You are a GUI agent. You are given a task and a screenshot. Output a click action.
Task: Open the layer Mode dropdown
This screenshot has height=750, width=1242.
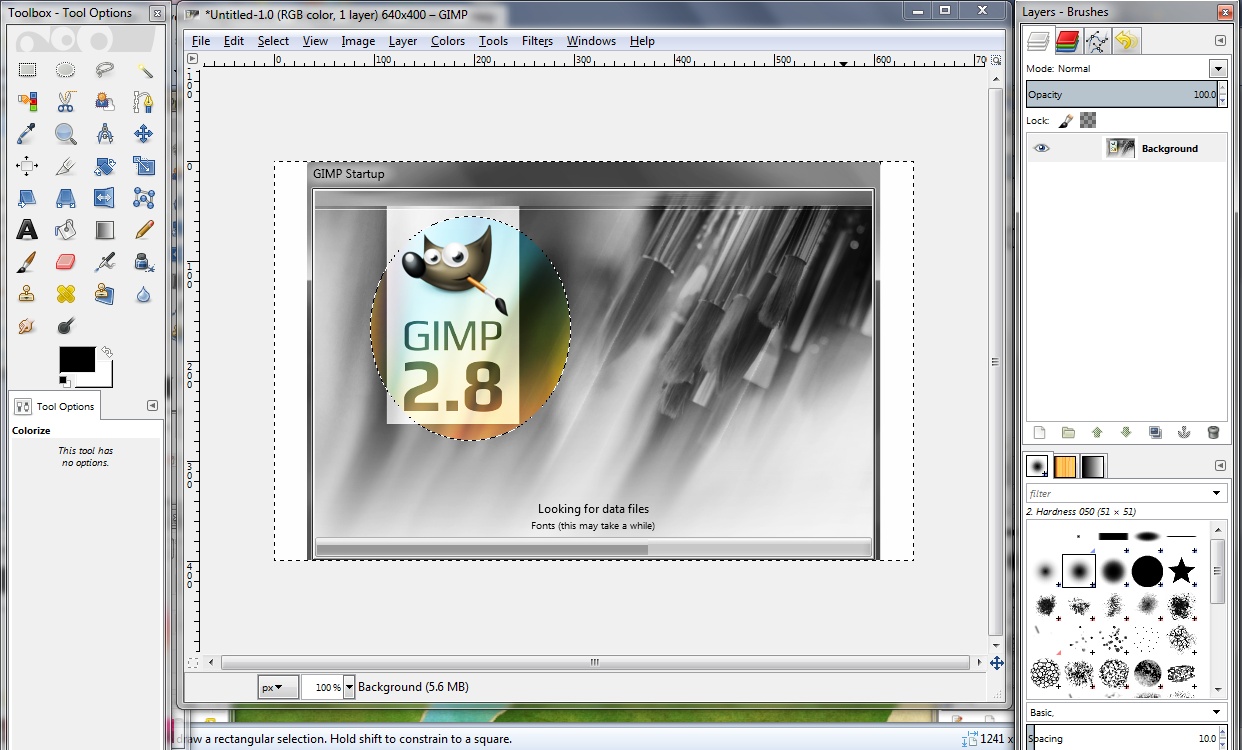pyautogui.click(x=1218, y=69)
